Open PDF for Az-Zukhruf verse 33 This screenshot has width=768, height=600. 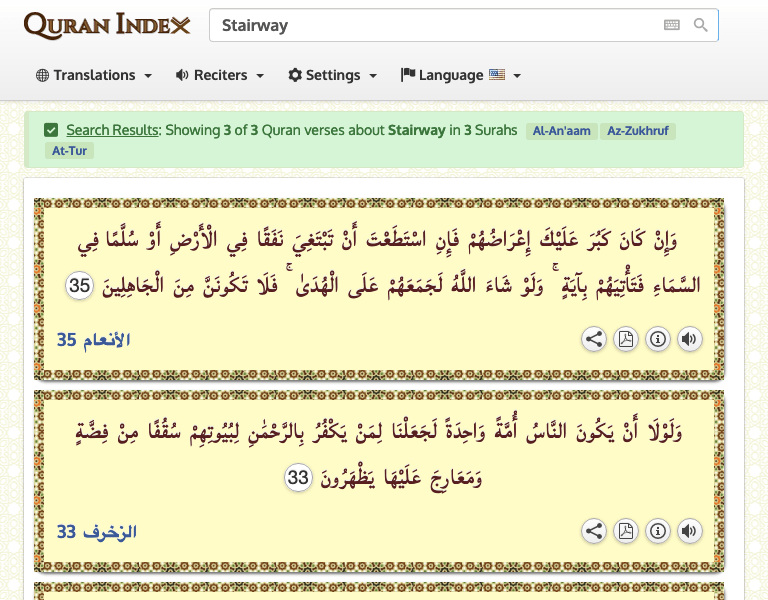(626, 531)
